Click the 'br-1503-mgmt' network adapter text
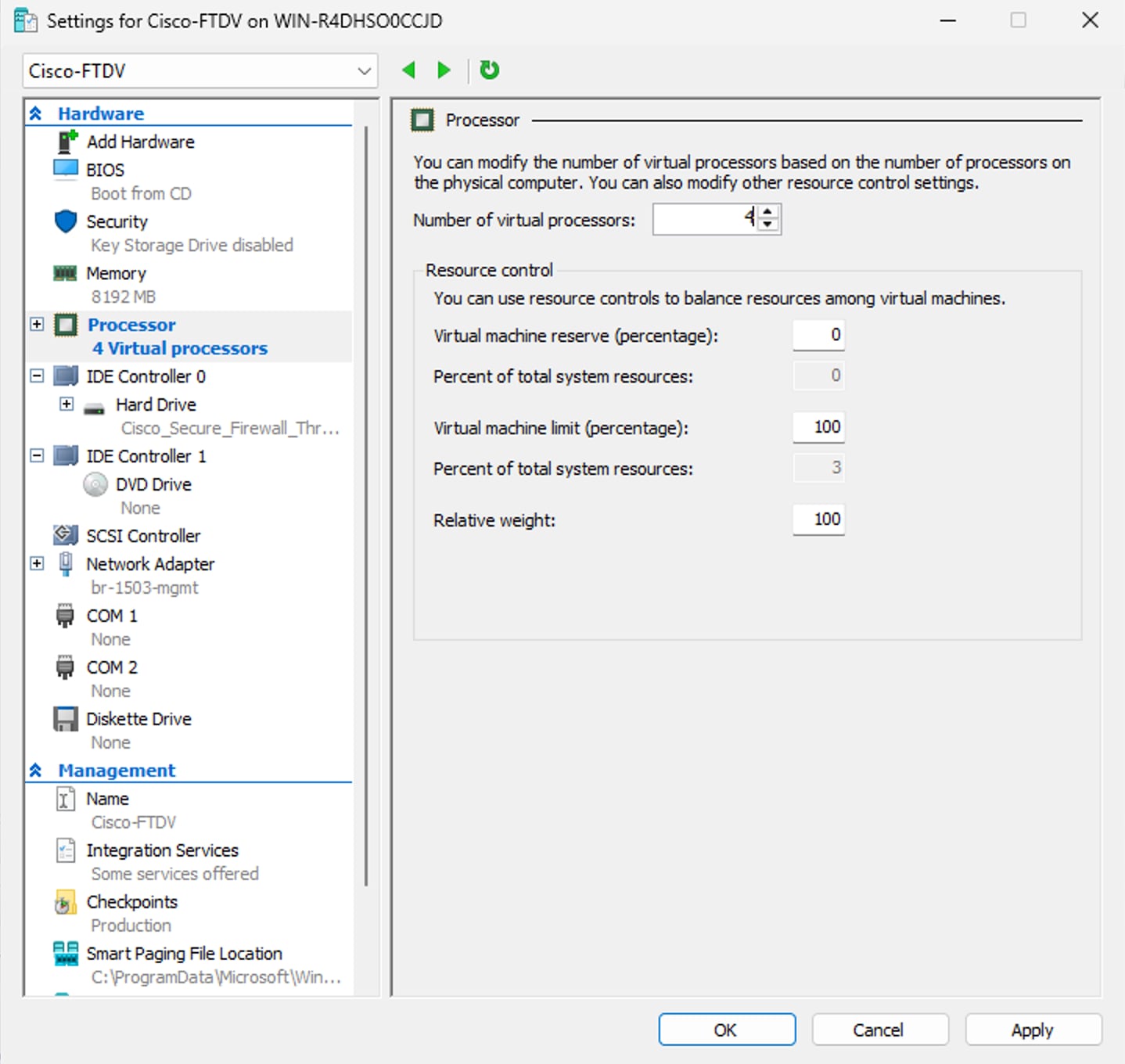 tap(145, 588)
